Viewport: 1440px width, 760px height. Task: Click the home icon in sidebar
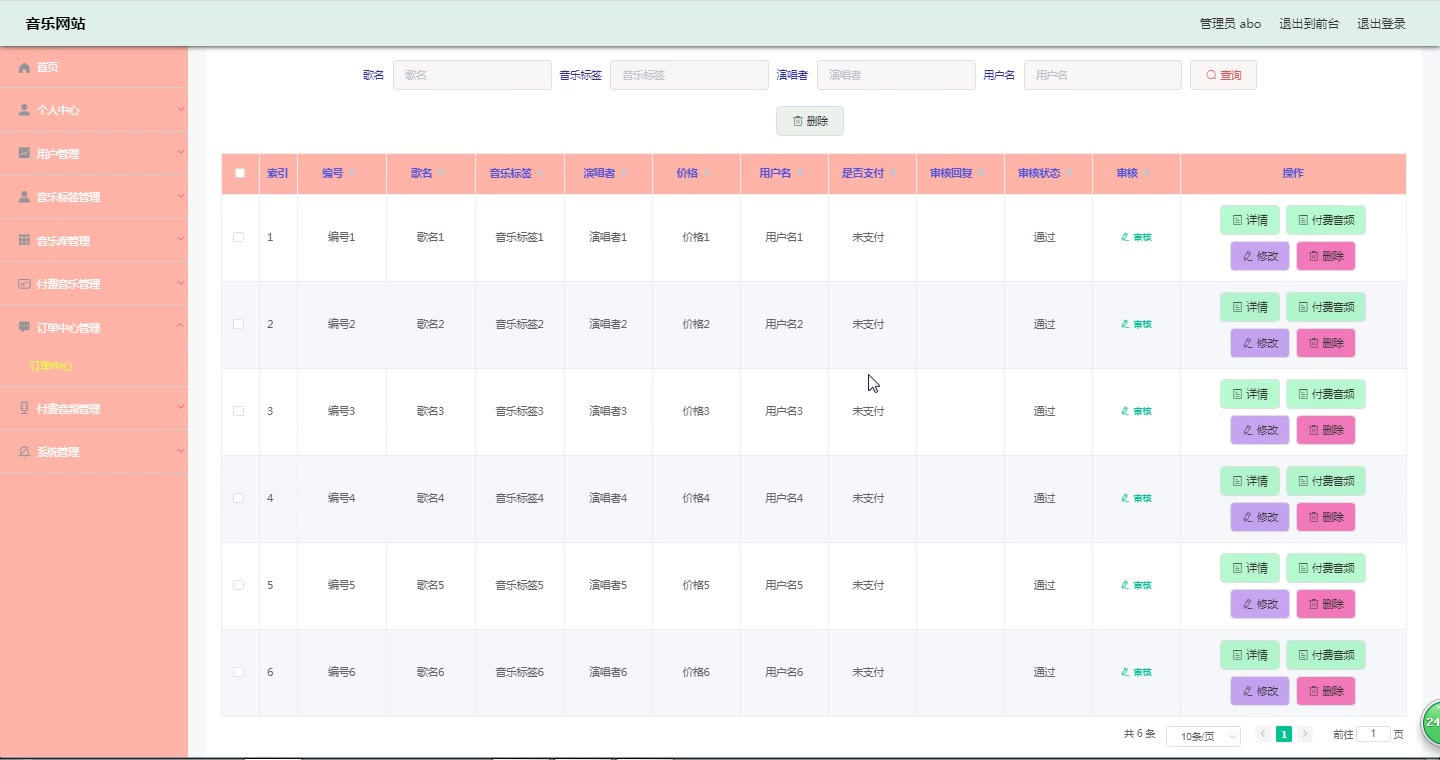click(x=24, y=67)
